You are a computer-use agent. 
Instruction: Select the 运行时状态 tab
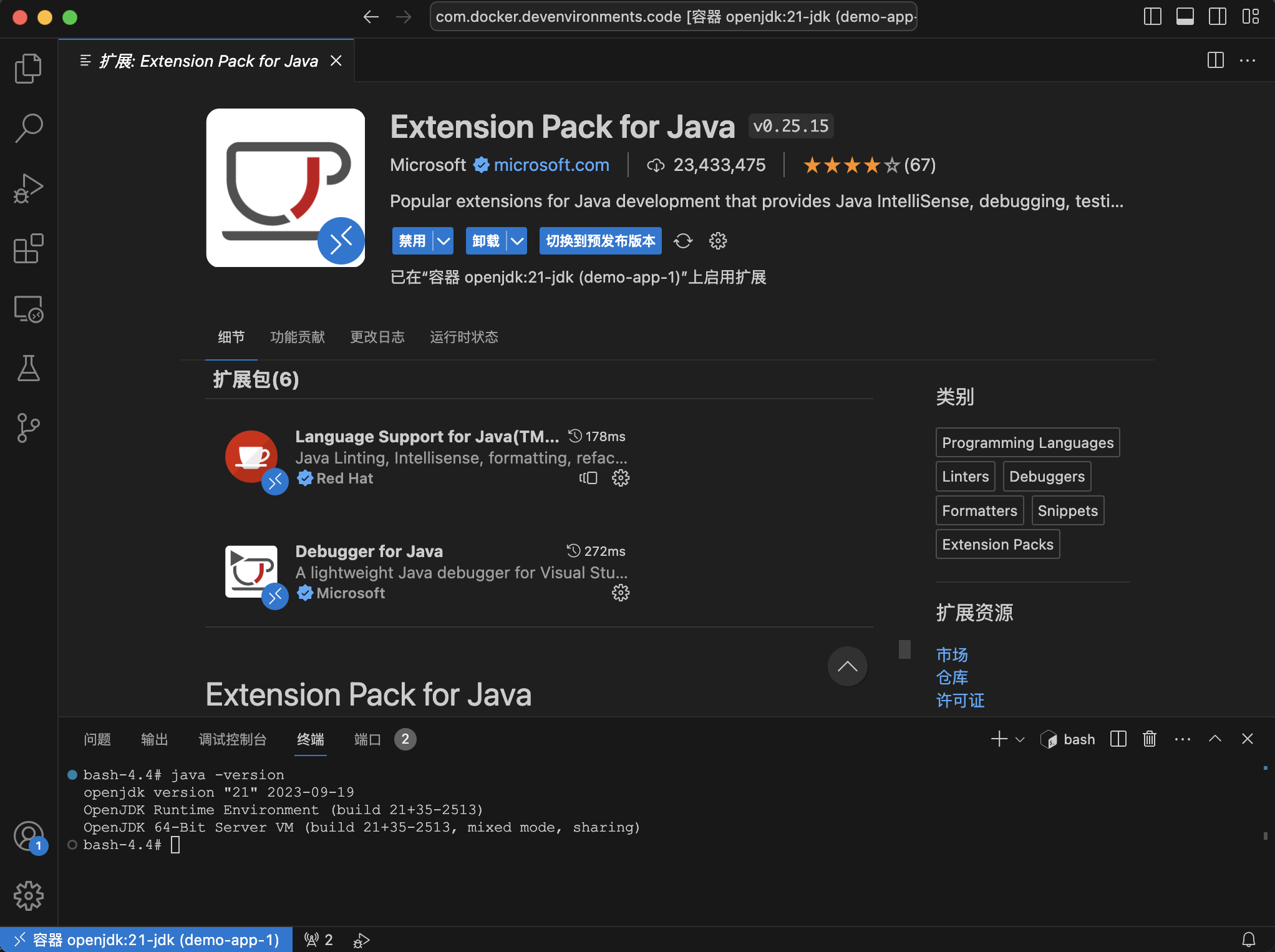point(464,337)
